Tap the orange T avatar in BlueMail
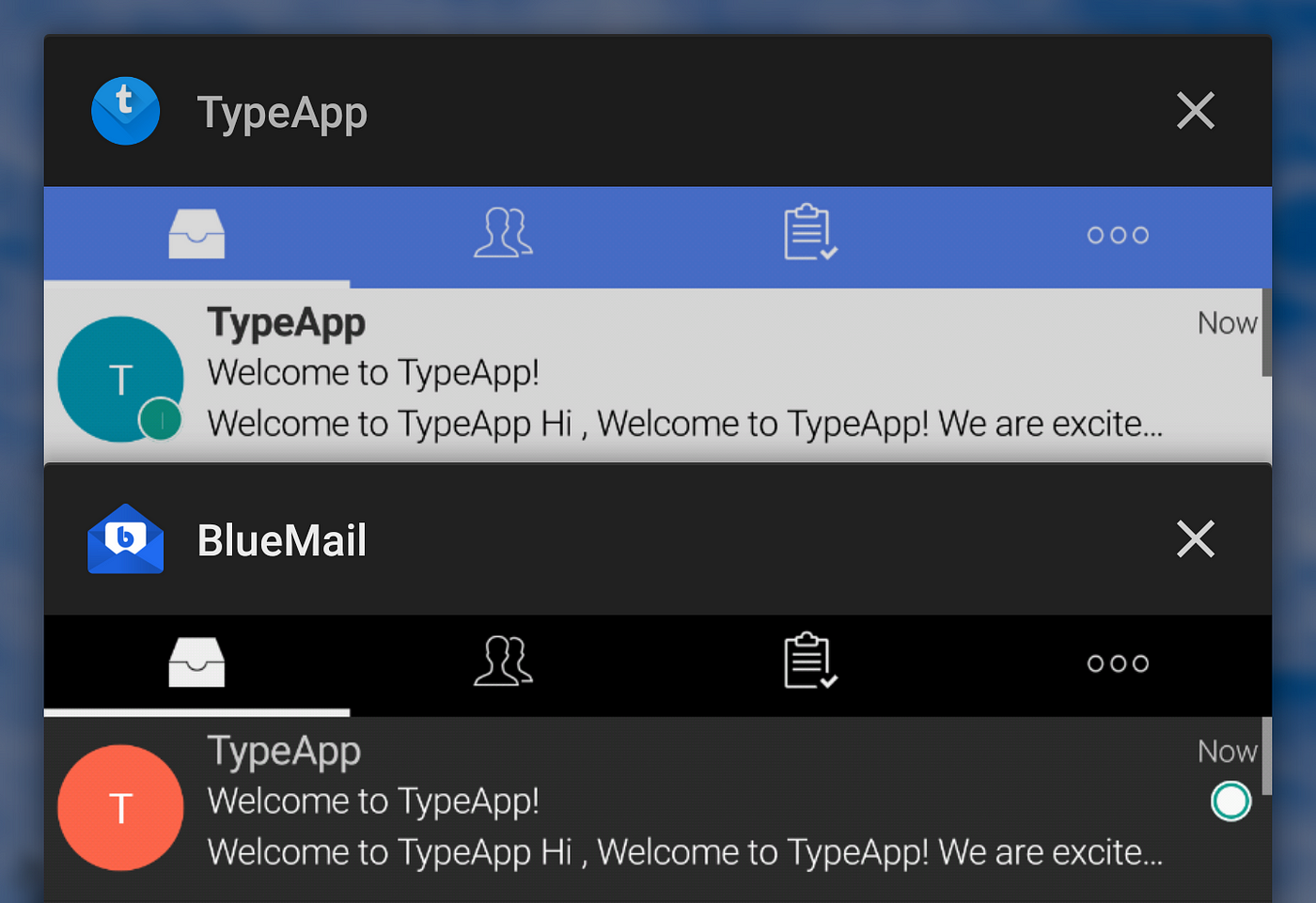 pyautogui.click(x=120, y=807)
